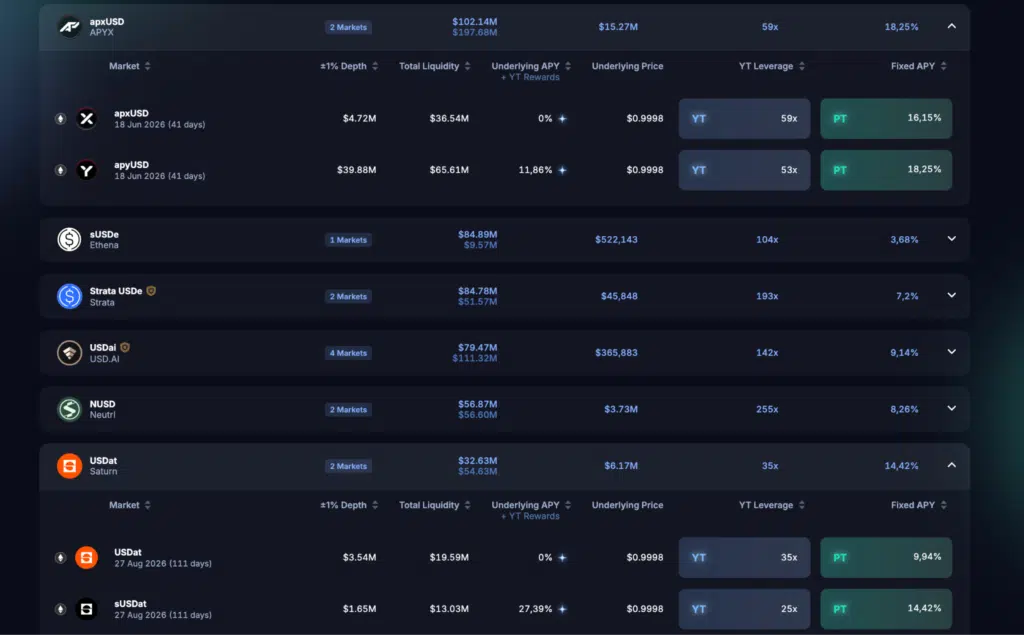Viewport: 1024px width, 635px height.
Task: Click the $15.27M value on apxUSD row
Action: point(618,27)
